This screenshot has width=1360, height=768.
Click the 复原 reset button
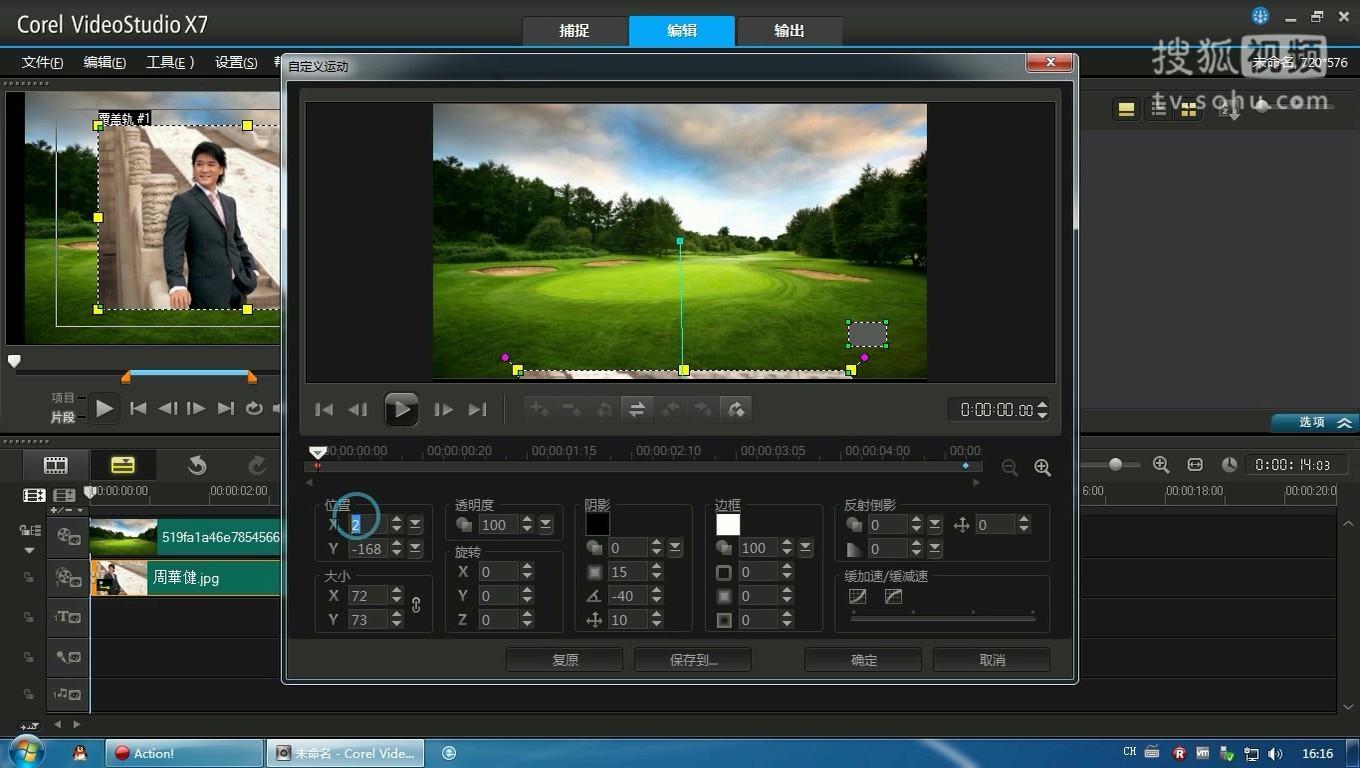pyautogui.click(x=565, y=660)
